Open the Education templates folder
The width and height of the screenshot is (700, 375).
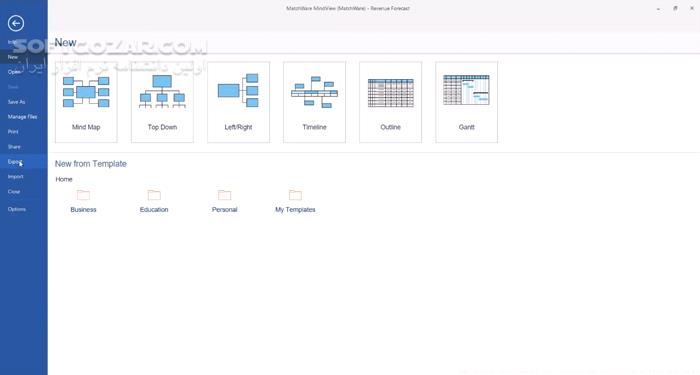point(154,201)
